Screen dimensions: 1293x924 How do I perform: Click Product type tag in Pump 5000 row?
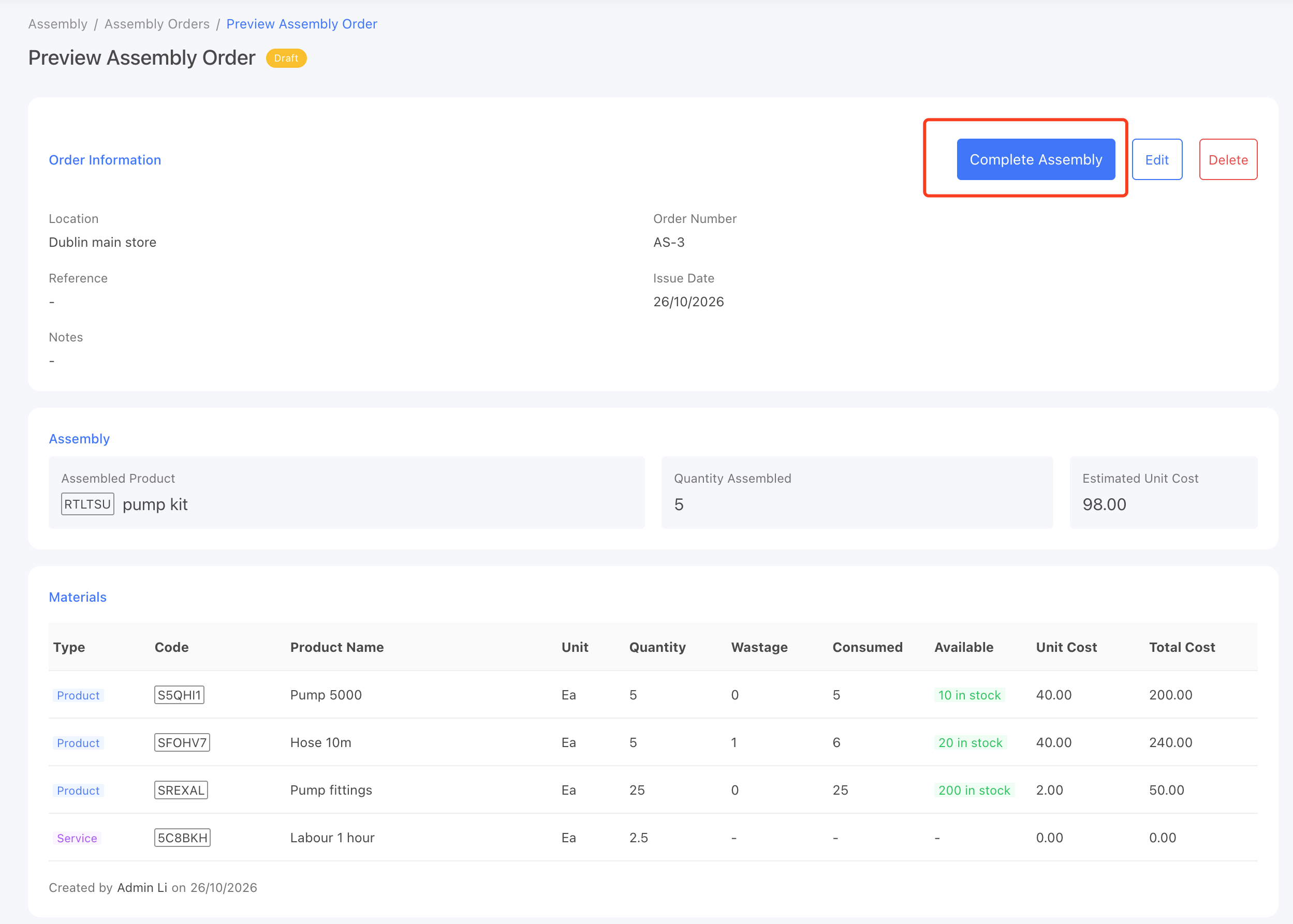pyautogui.click(x=78, y=695)
